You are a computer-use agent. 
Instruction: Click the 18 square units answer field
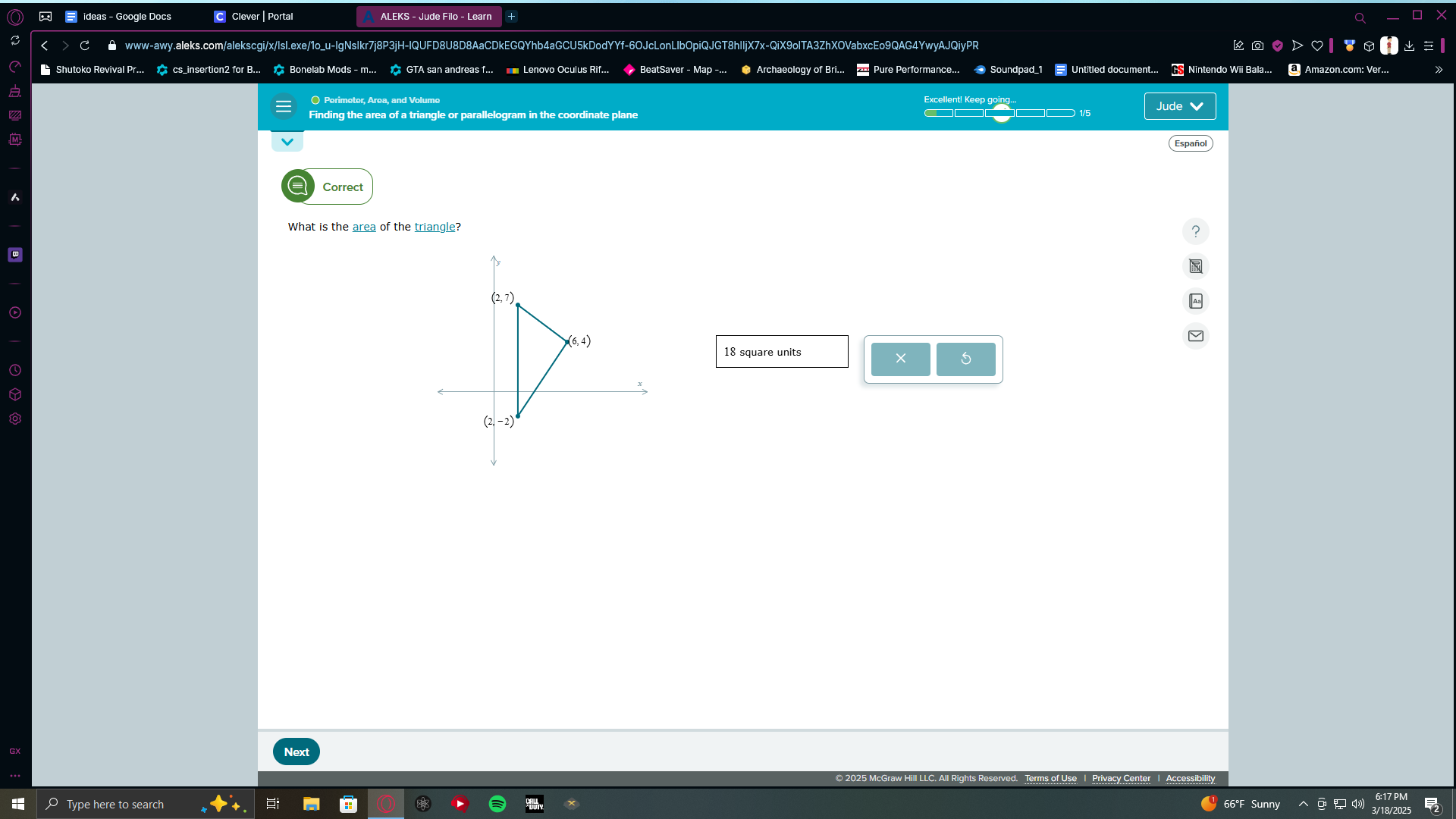pos(781,352)
